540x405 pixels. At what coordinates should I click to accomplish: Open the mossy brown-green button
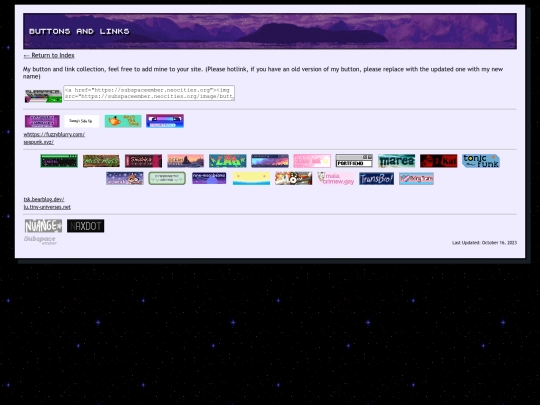(101, 161)
